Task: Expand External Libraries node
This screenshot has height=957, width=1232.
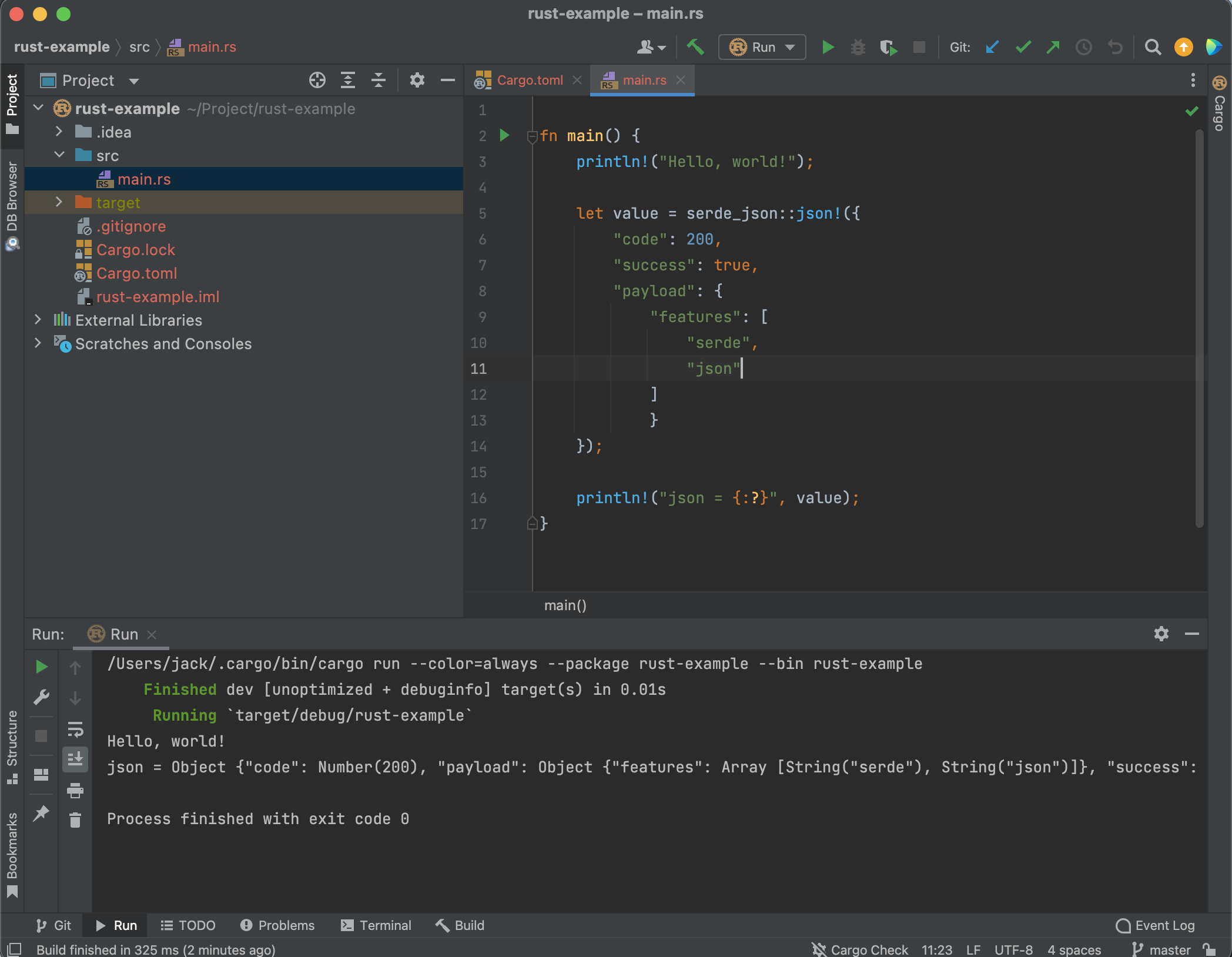Action: point(38,320)
